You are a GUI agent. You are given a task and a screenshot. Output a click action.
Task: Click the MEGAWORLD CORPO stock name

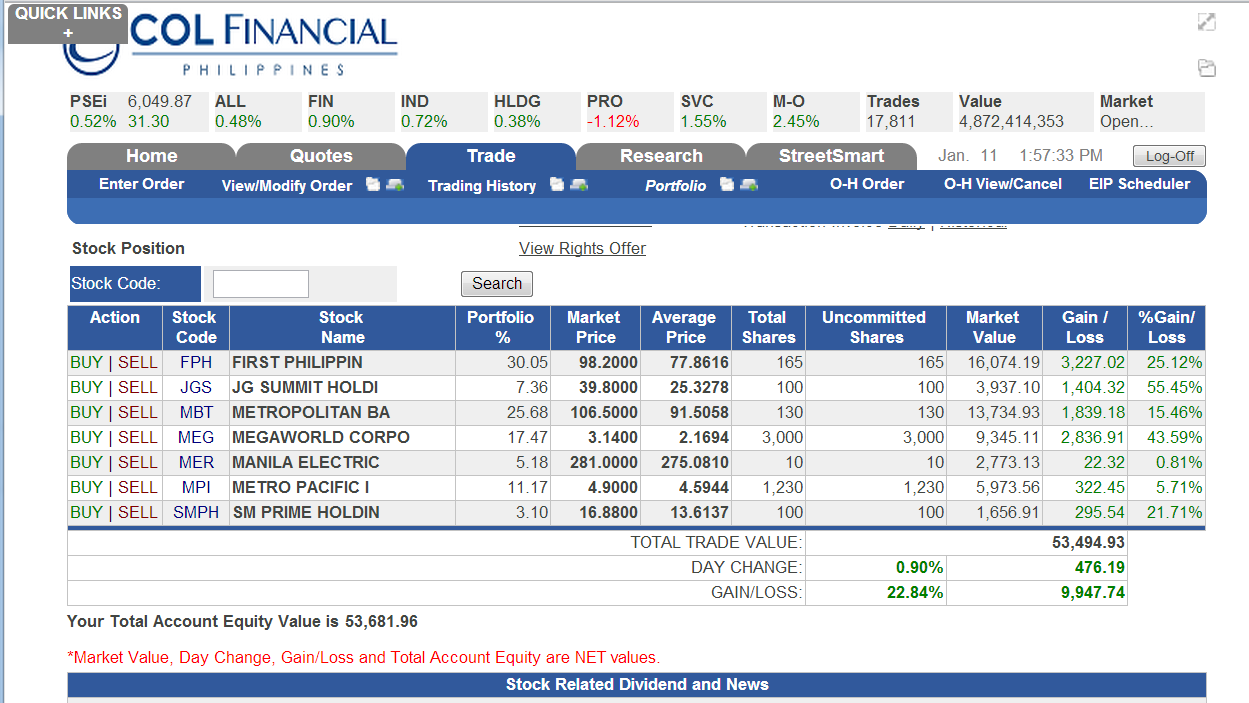(x=320, y=437)
